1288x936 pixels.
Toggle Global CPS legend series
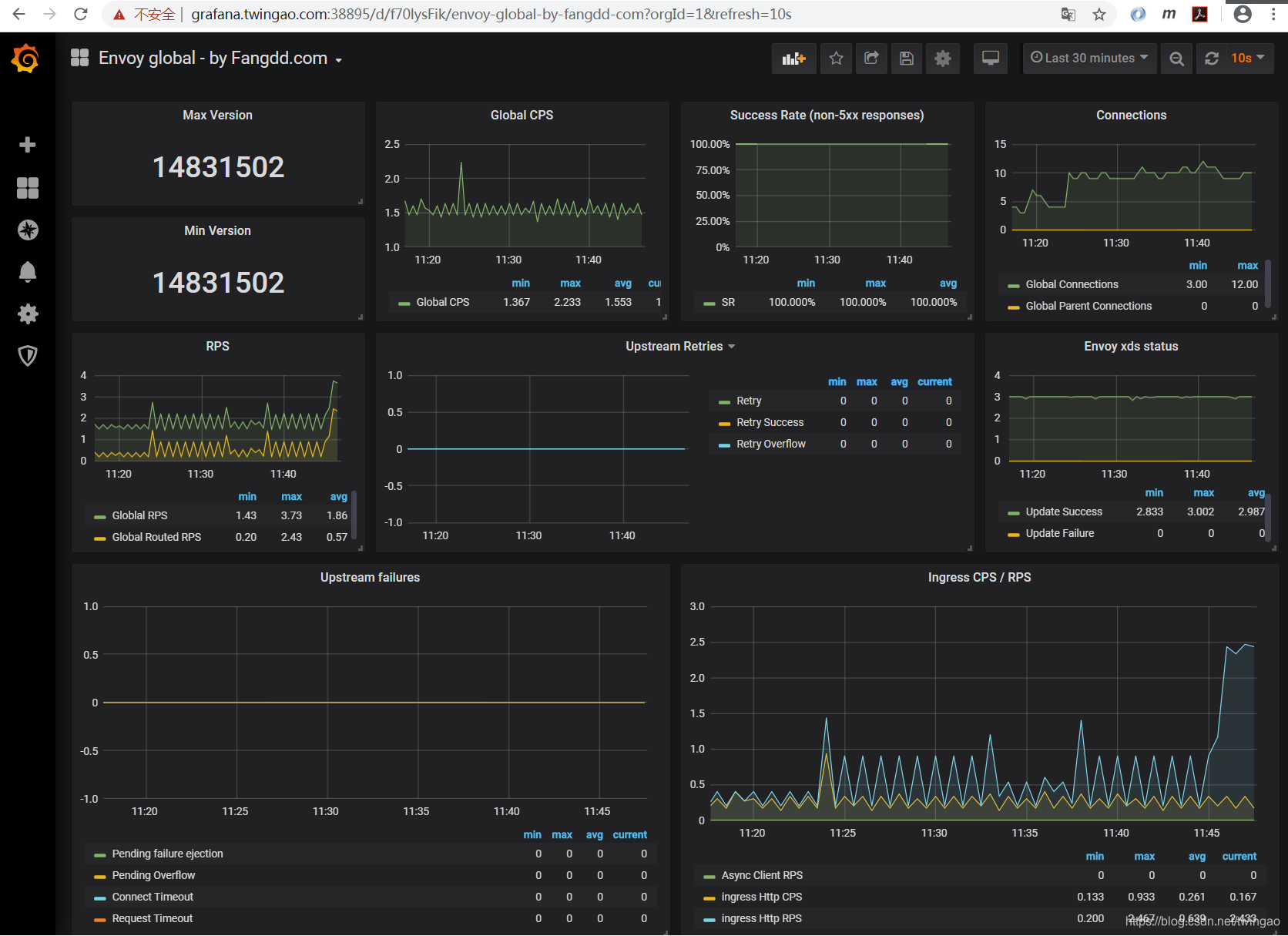point(442,302)
